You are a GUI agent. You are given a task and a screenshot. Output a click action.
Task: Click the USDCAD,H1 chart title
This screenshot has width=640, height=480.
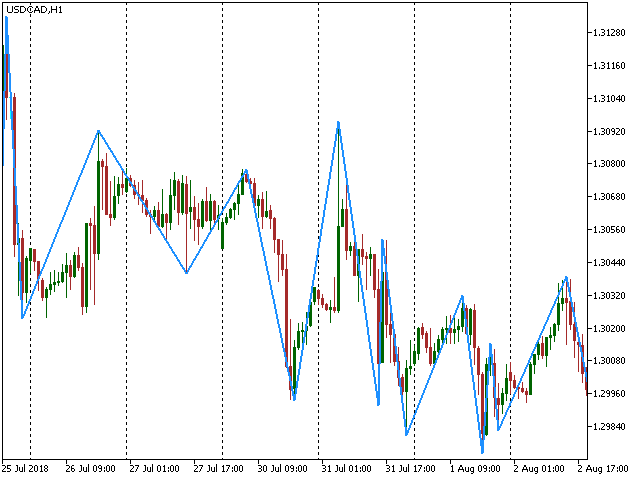click(x=34, y=9)
